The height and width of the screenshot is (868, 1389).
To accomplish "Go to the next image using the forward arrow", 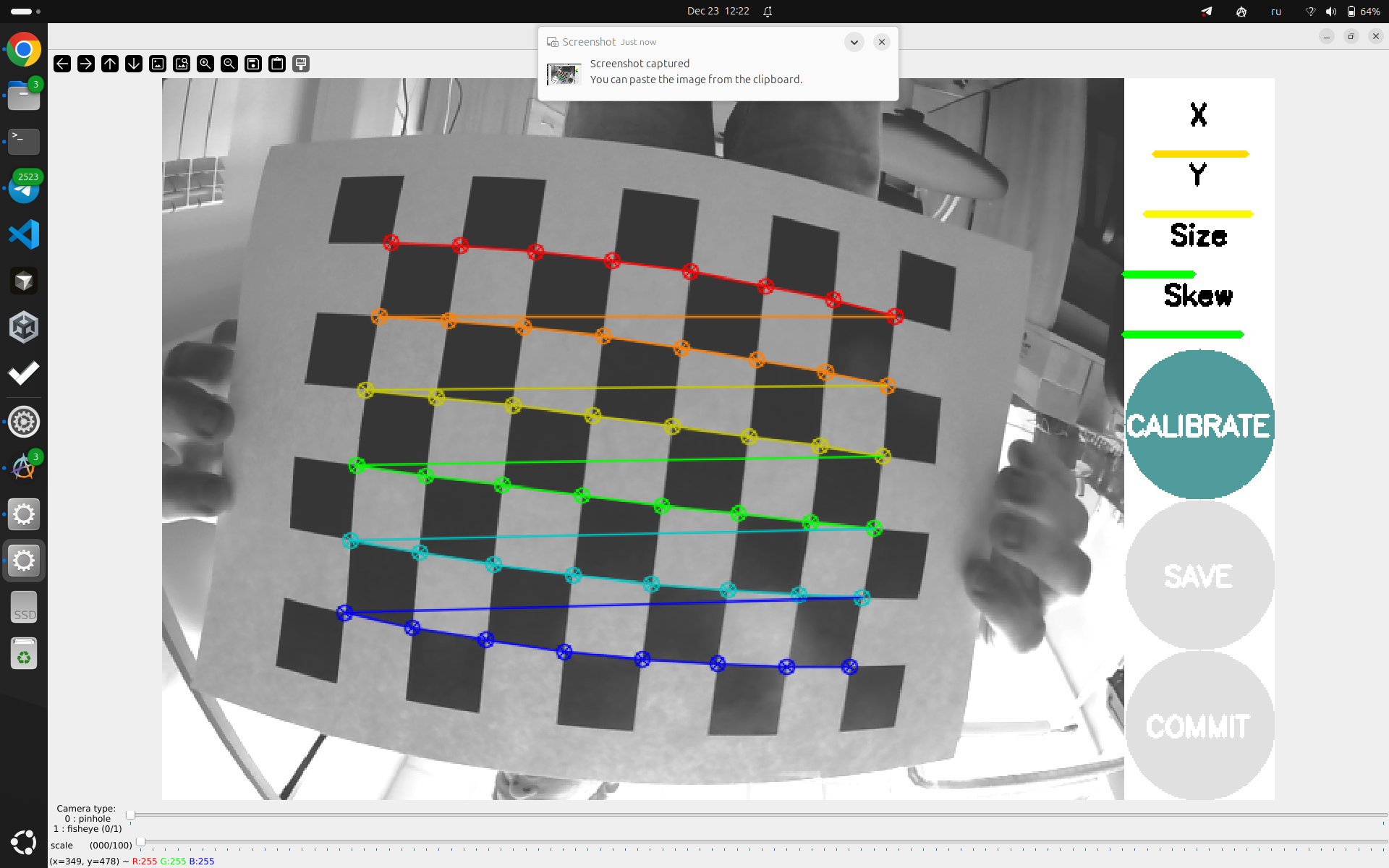I will pos(85,64).
